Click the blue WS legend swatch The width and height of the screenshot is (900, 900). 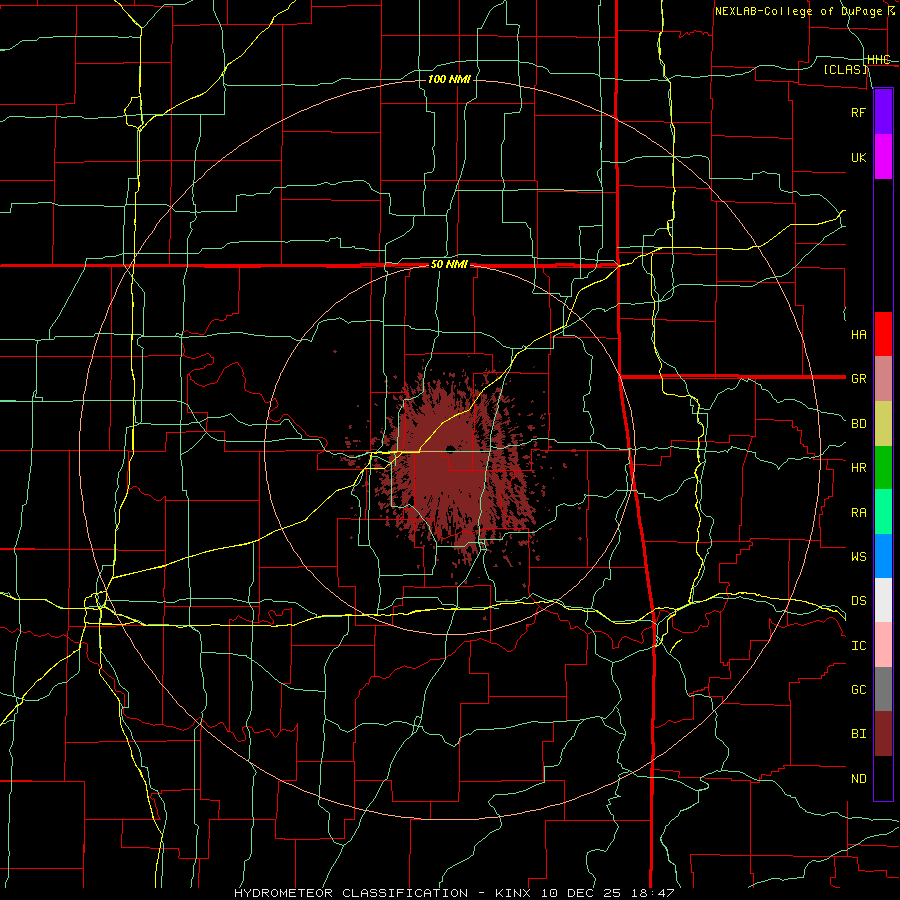pyautogui.click(x=883, y=556)
